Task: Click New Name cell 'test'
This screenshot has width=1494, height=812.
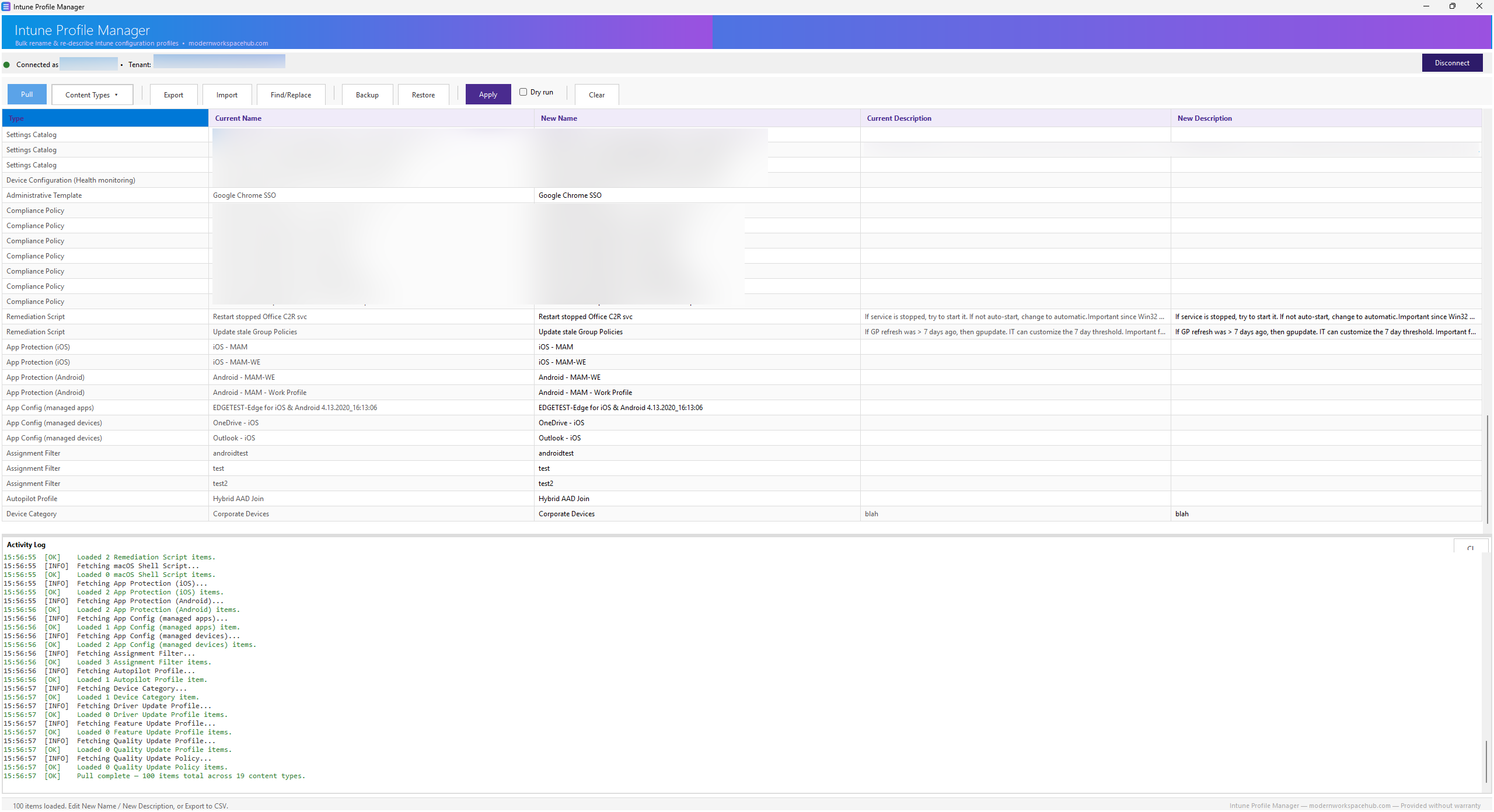Action: tap(697, 468)
